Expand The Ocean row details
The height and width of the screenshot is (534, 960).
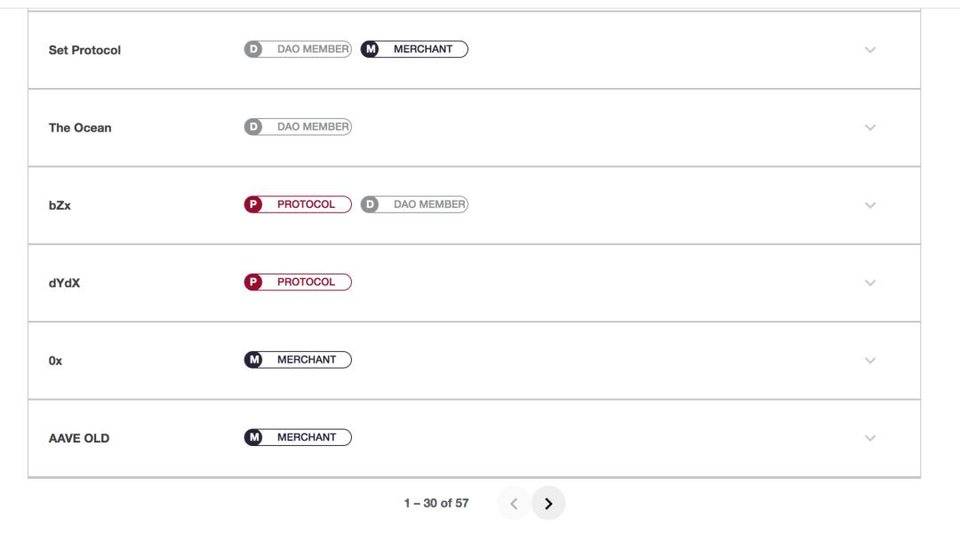click(x=870, y=128)
